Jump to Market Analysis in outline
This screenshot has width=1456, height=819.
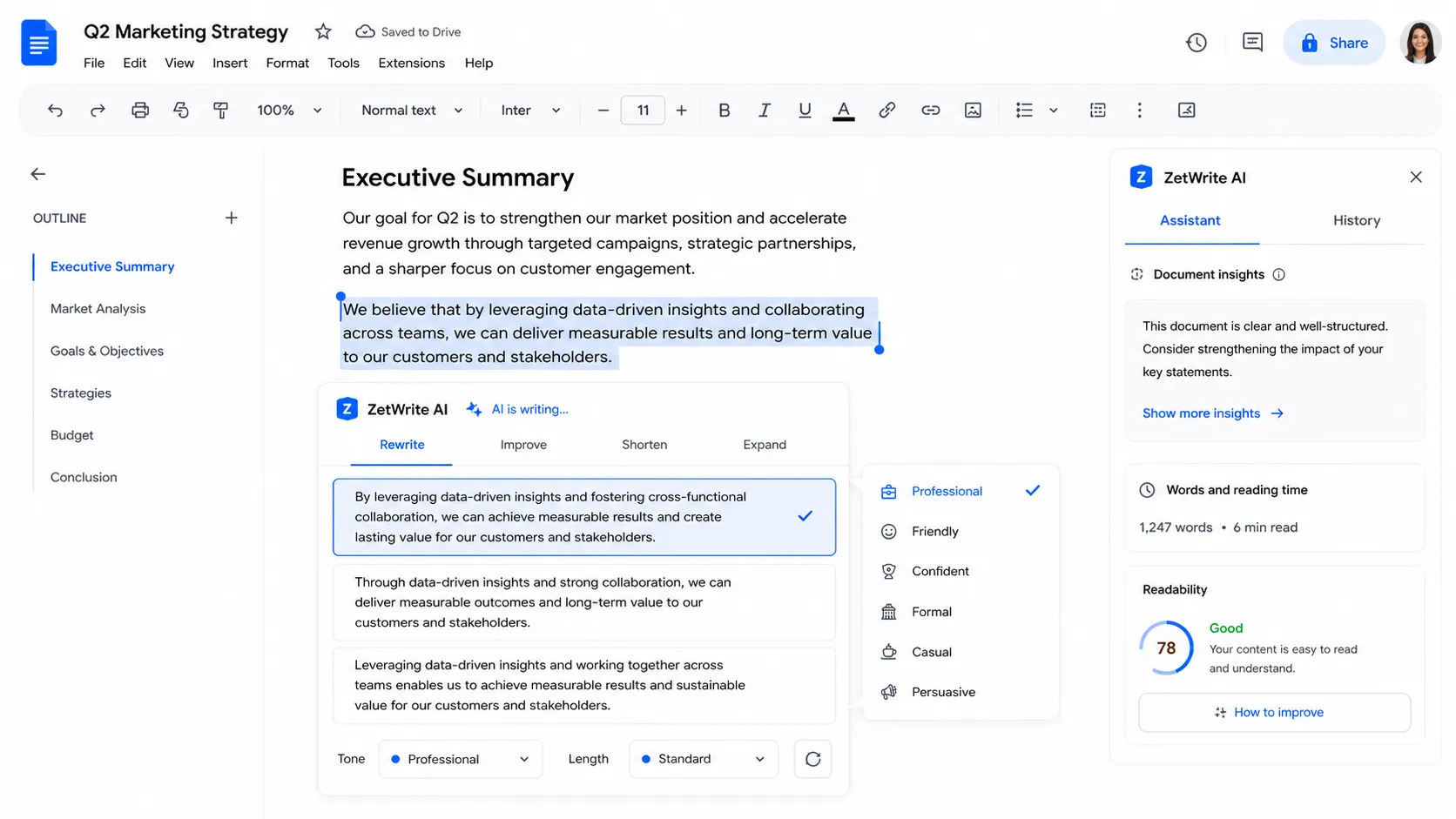pos(98,309)
